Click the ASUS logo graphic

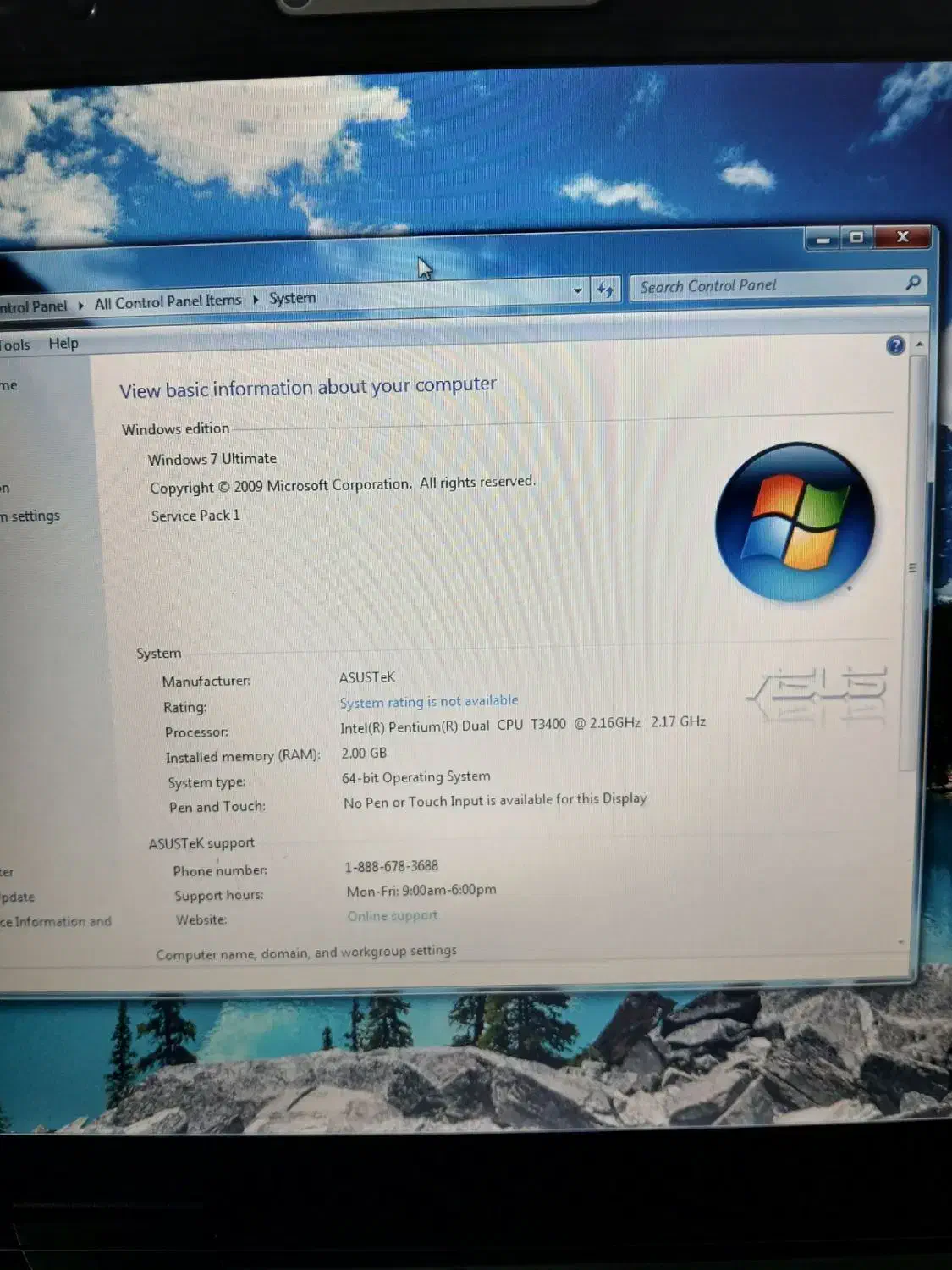coord(817,695)
